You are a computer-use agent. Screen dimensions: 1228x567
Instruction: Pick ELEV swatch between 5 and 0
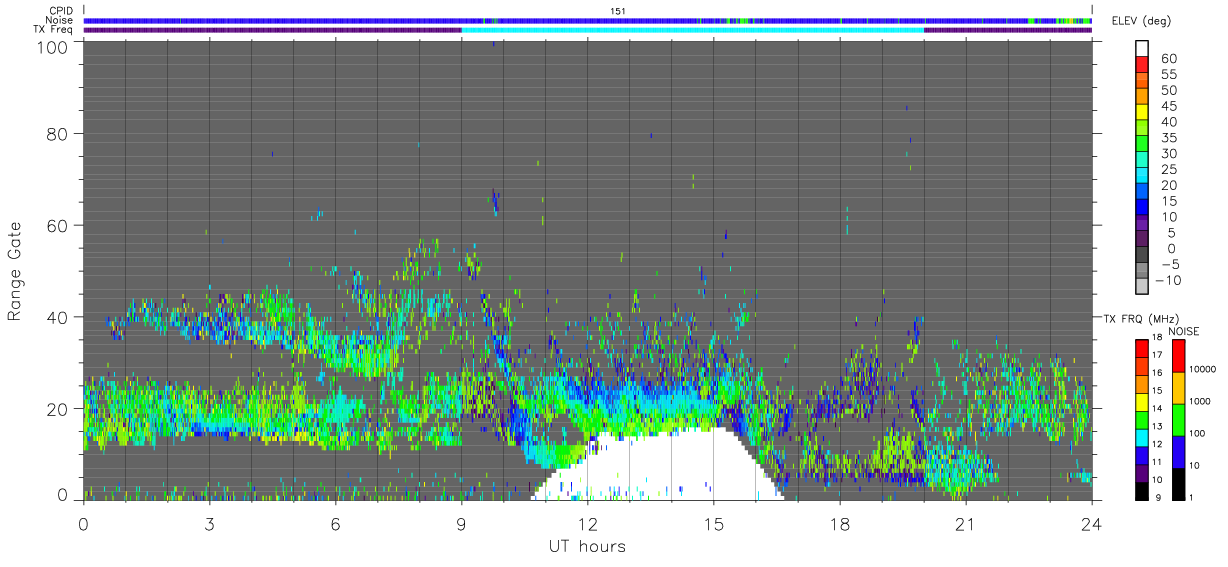coord(1142,239)
